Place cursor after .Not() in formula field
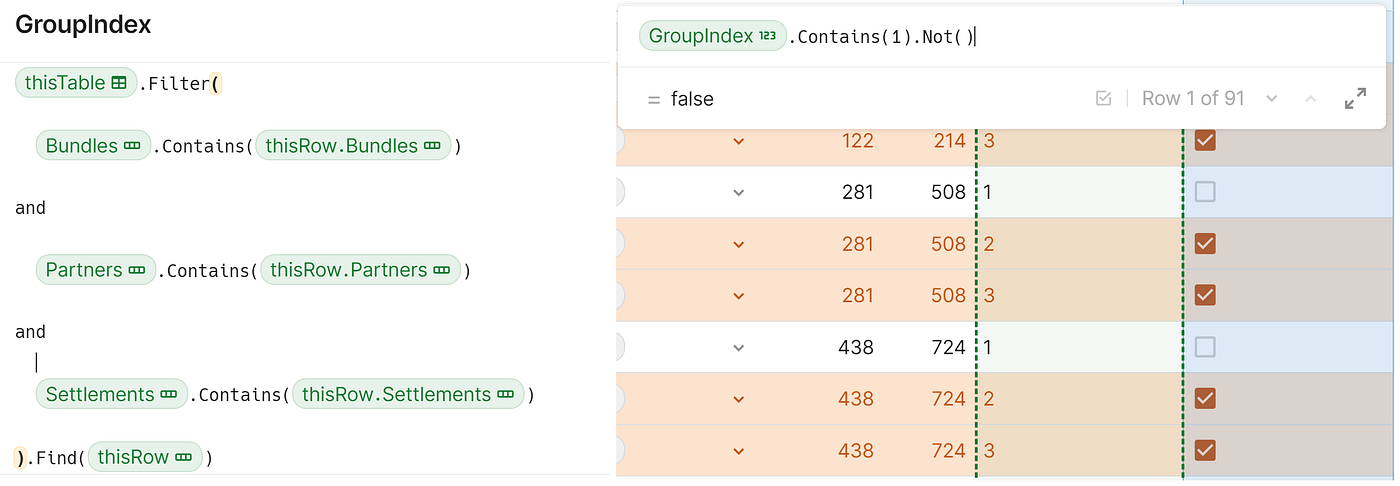The height and width of the screenshot is (486, 1400). coord(973,37)
